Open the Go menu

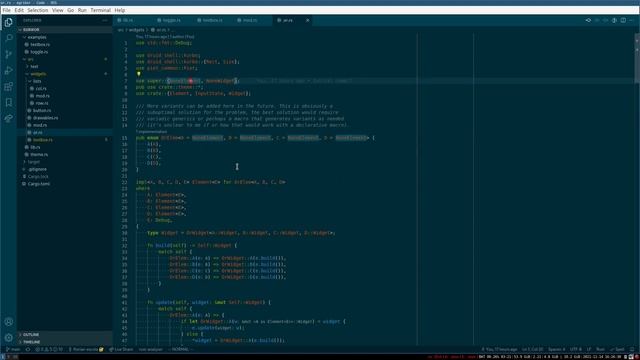(71, 10)
